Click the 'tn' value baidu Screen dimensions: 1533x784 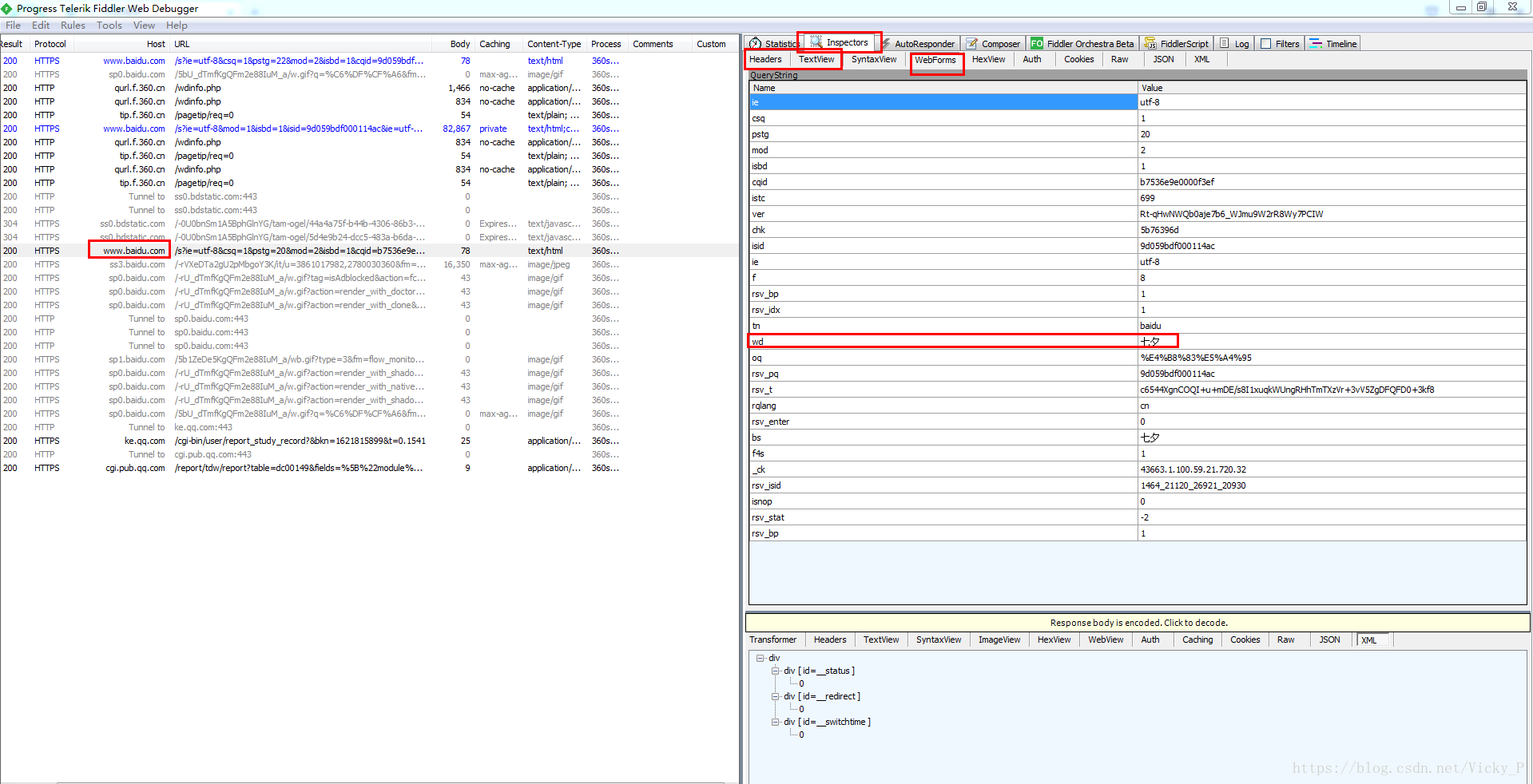(1150, 326)
